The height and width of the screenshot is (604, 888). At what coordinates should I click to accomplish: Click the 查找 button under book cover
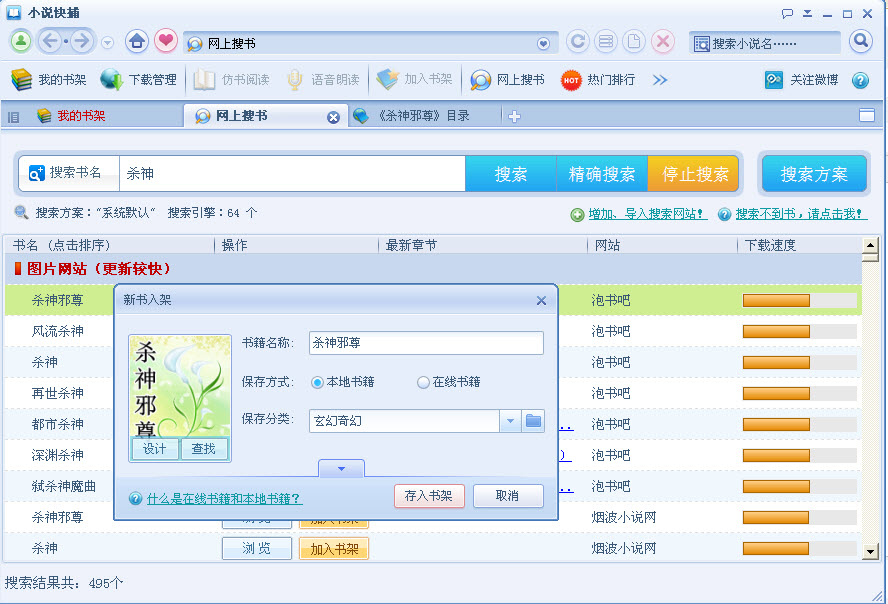204,449
